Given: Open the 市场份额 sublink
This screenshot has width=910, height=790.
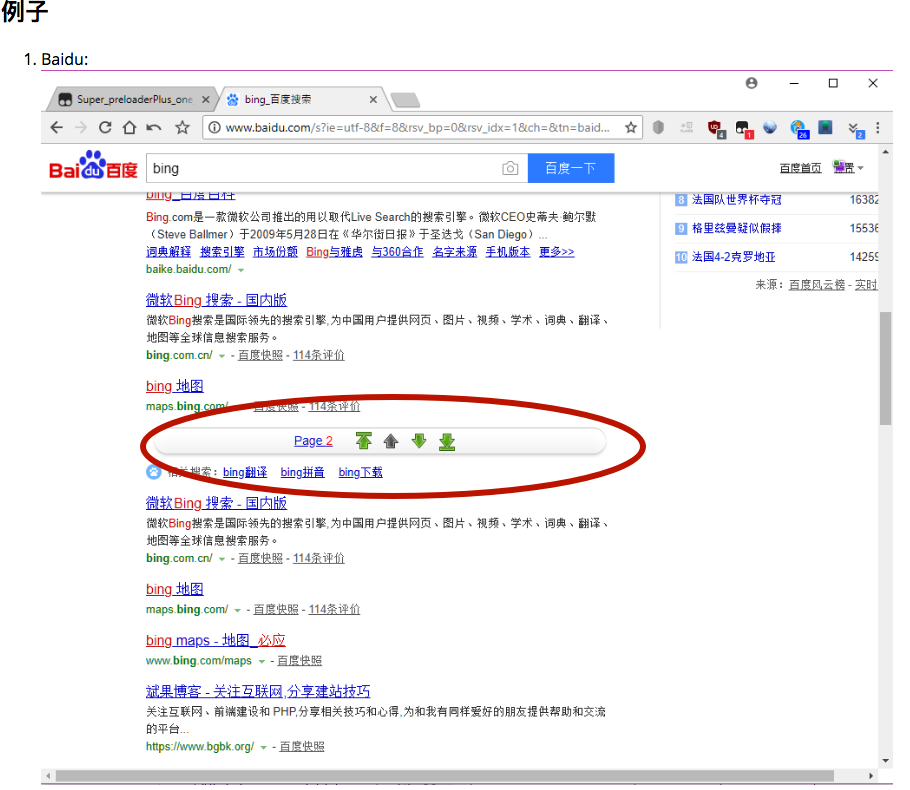Looking at the screenshot, I should [x=275, y=251].
